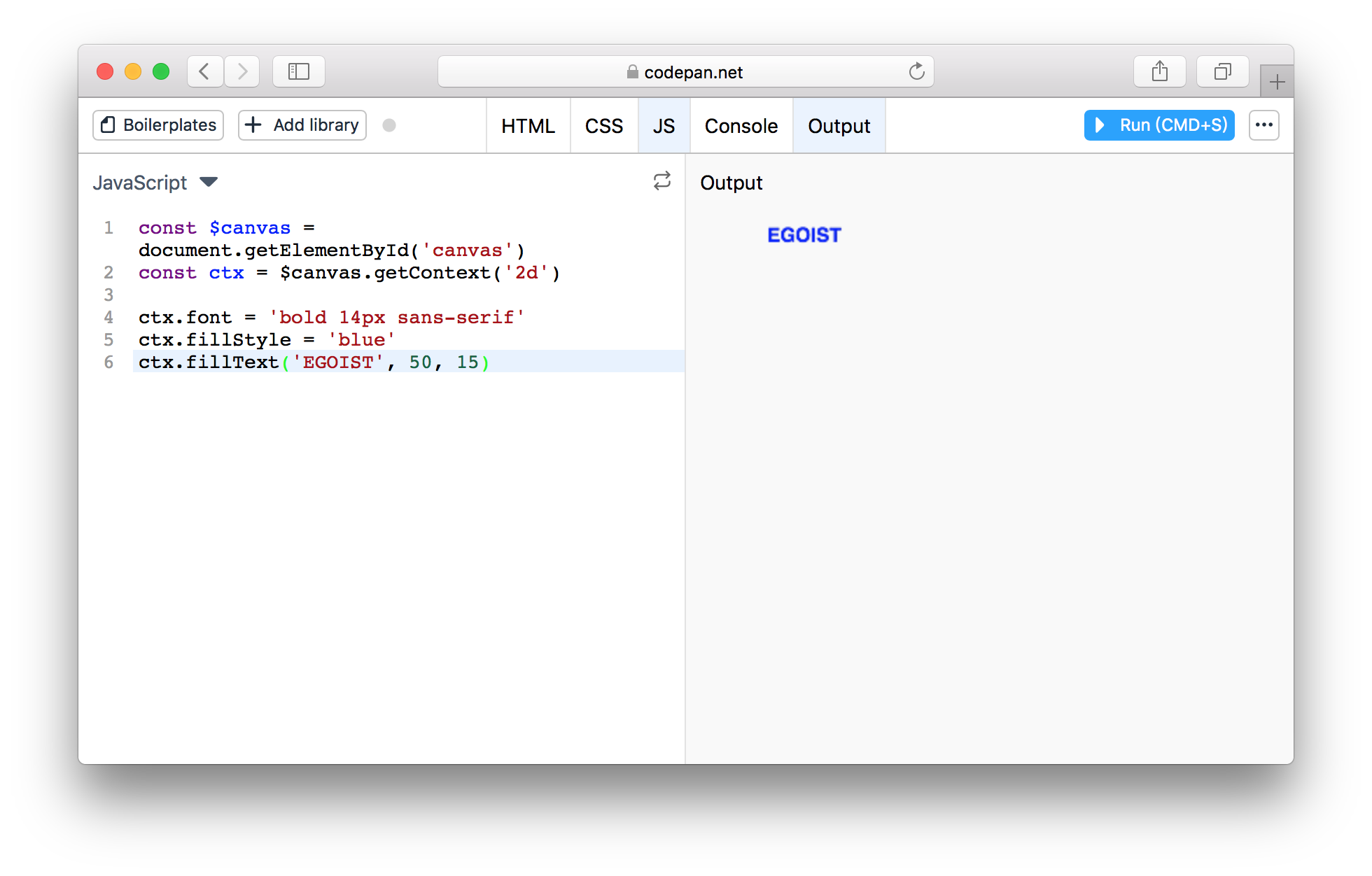Toggle the HTML panel tab
1372x876 pixels.
pos(528,126)
